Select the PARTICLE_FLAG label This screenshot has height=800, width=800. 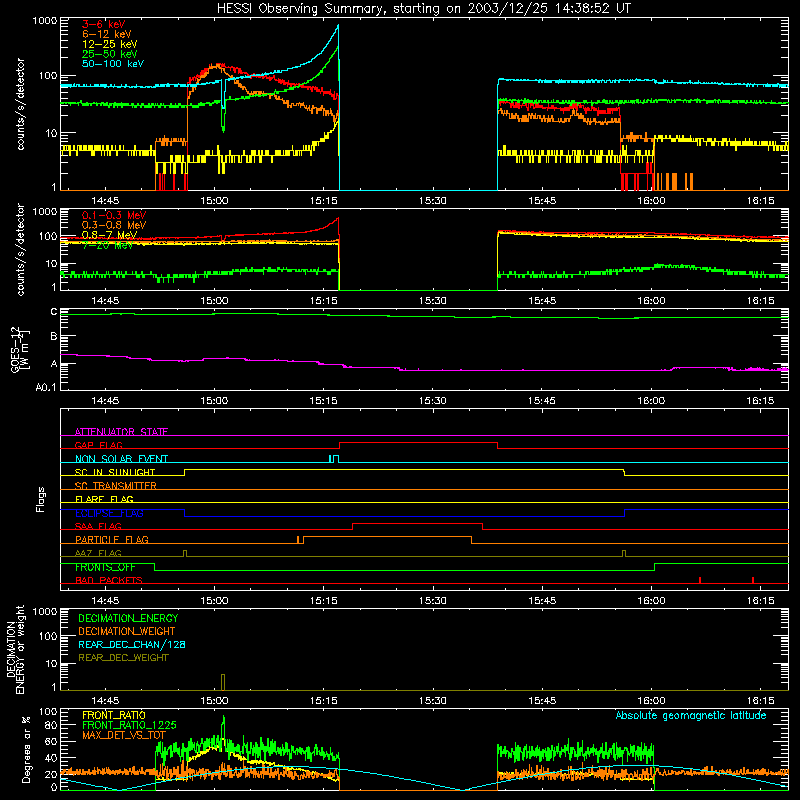[x=112, y=539]
